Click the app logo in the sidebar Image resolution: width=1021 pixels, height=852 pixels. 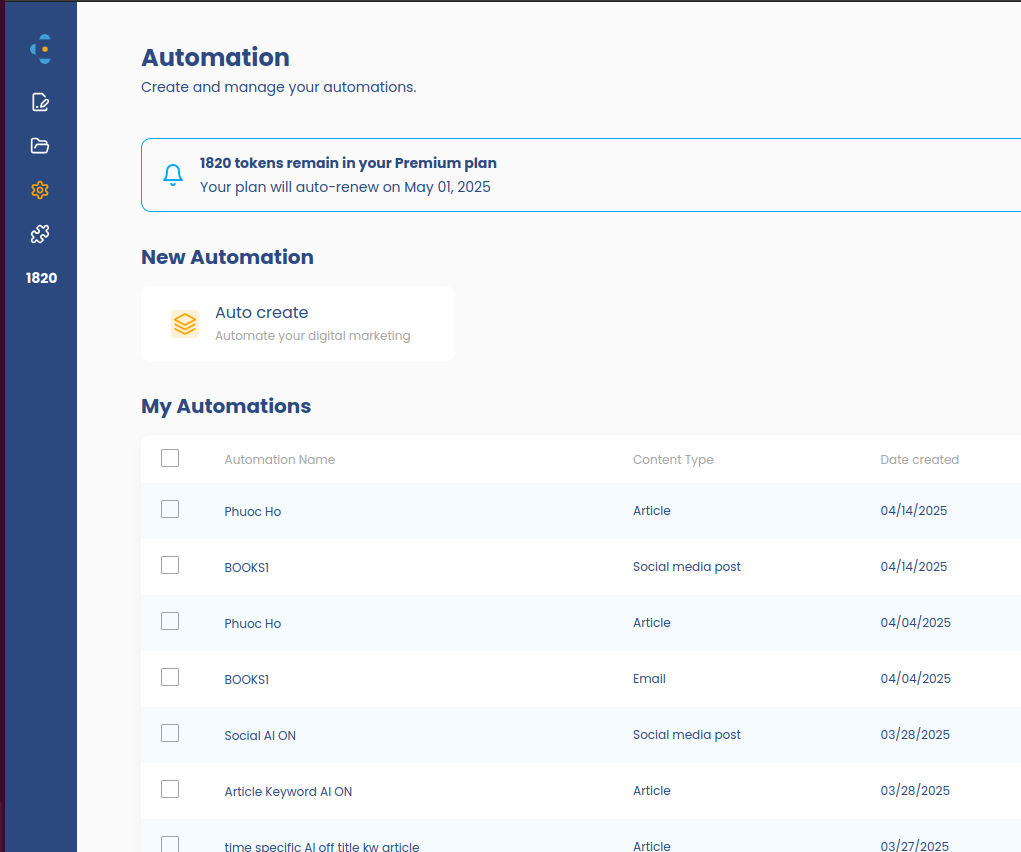(40, 48)
